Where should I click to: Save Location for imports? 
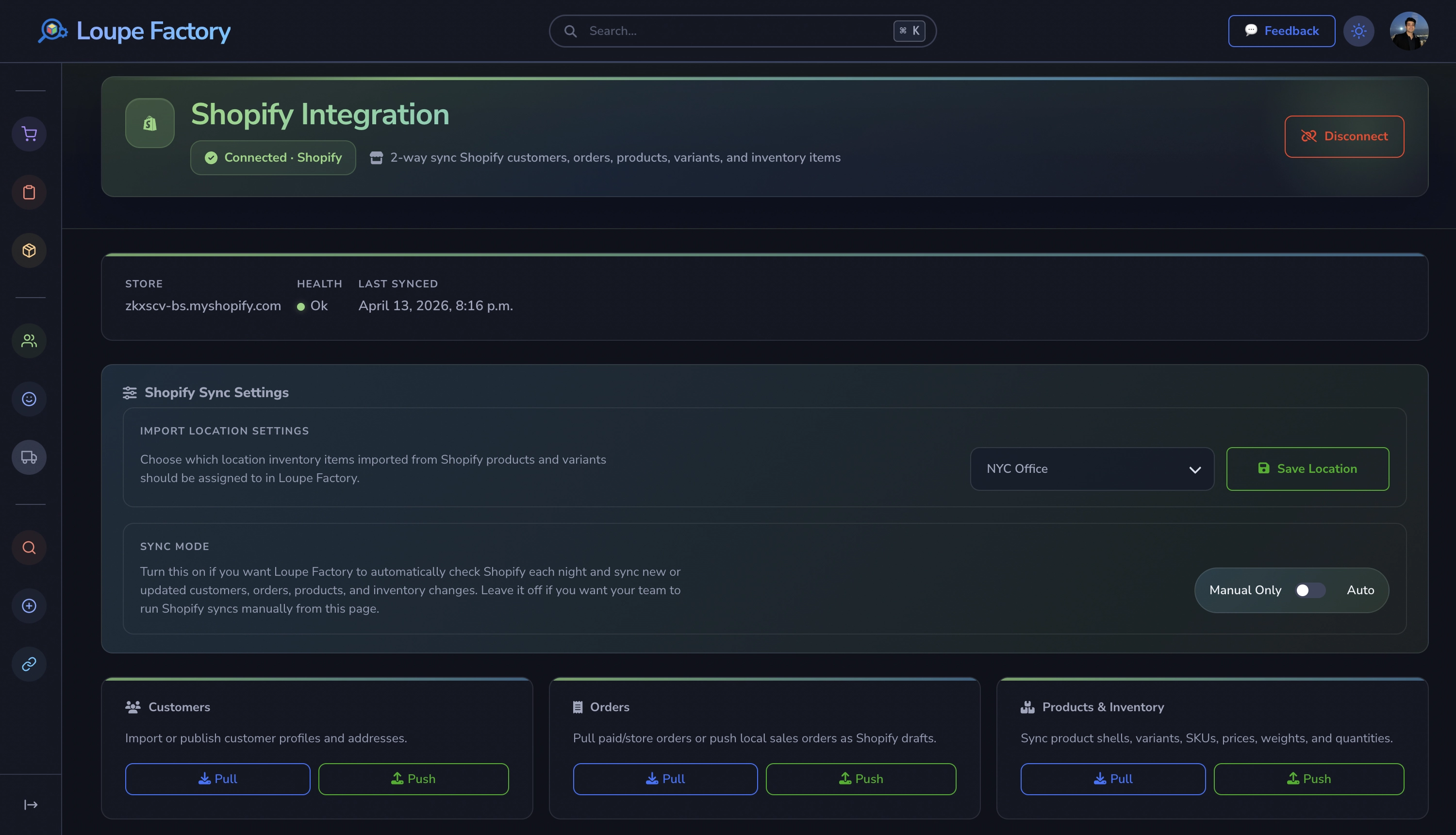1307,468
